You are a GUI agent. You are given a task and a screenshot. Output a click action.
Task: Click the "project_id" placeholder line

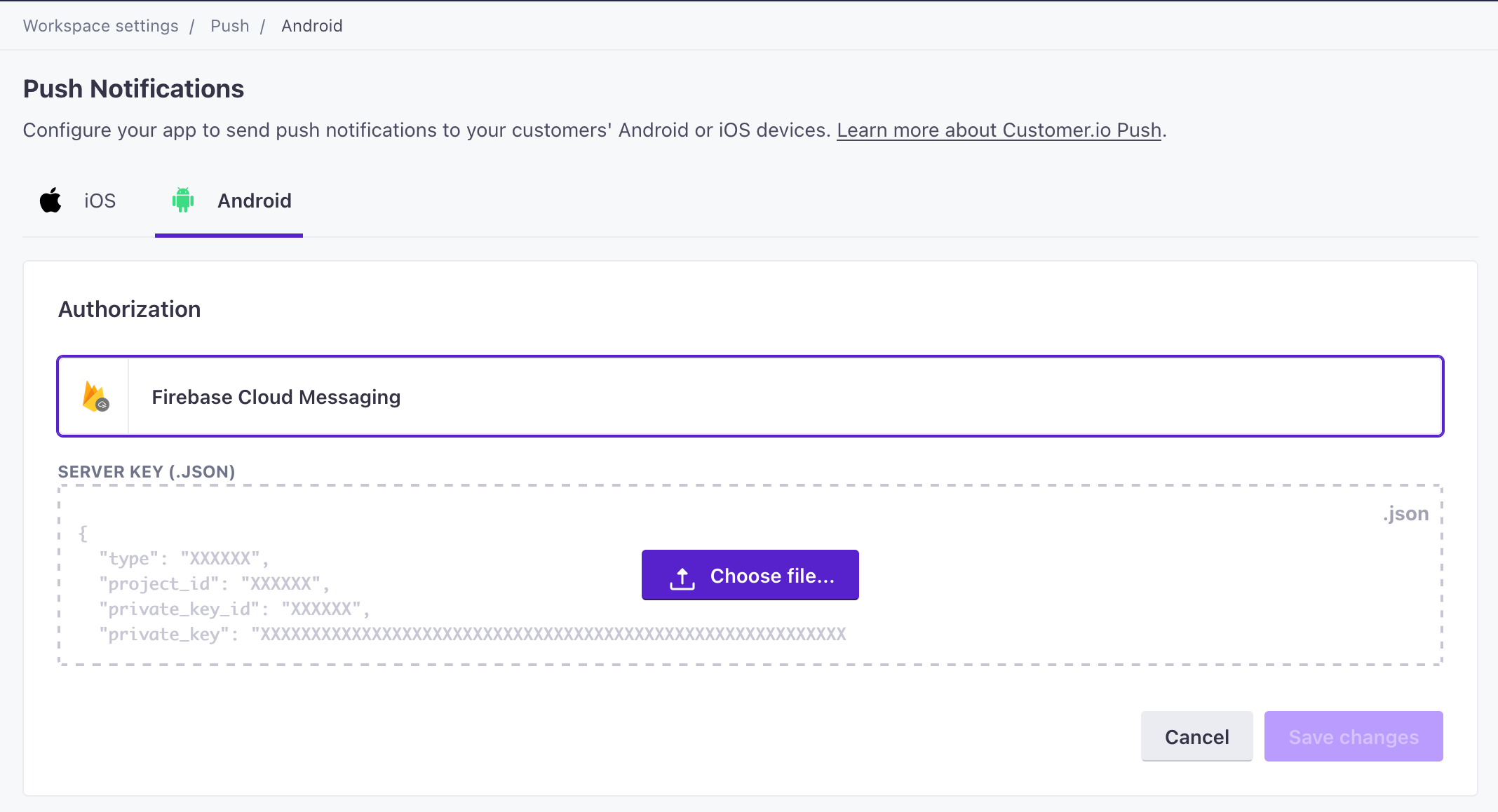pos(214,584)
